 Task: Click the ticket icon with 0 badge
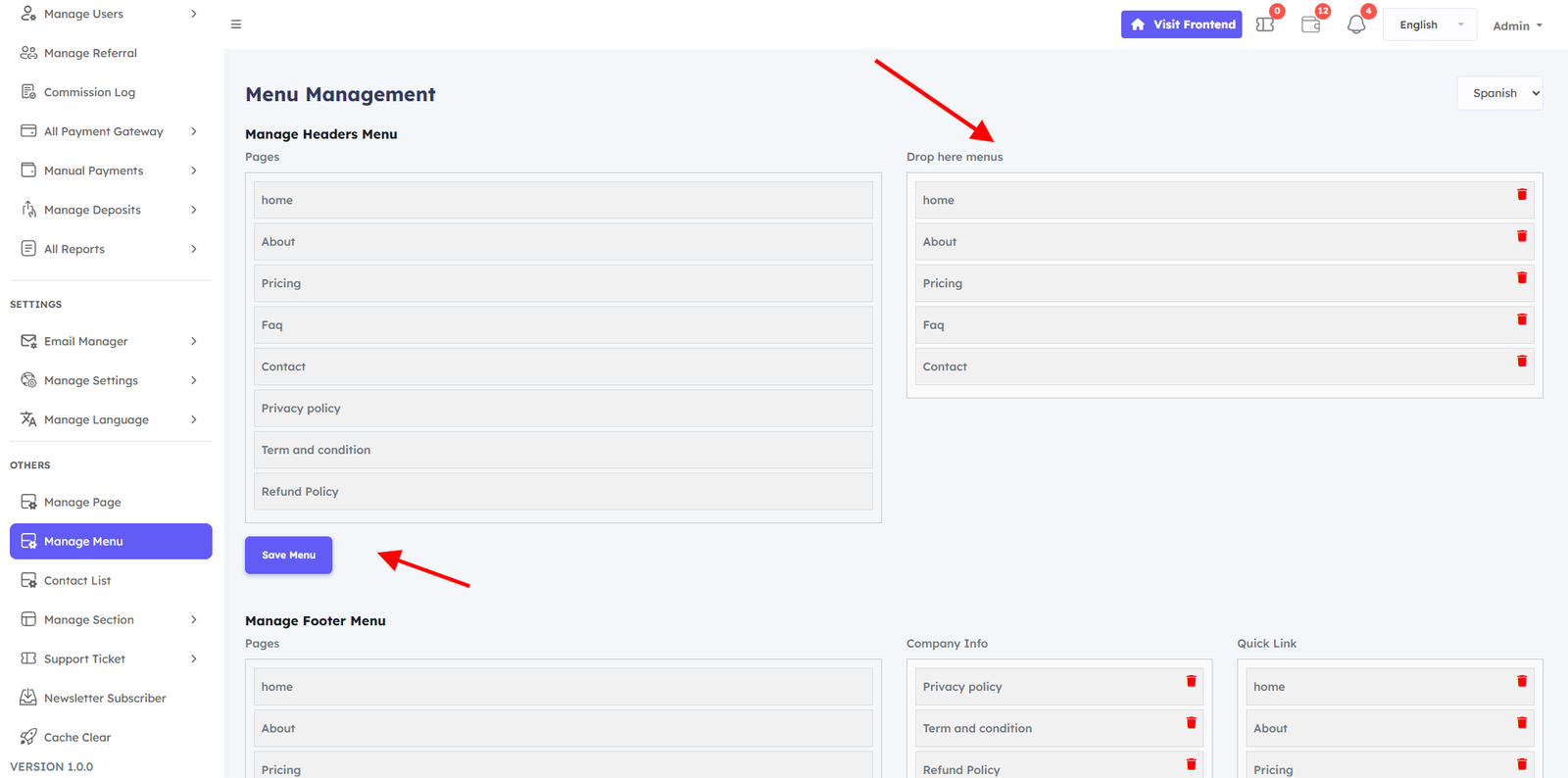[x=1265, y=25]
